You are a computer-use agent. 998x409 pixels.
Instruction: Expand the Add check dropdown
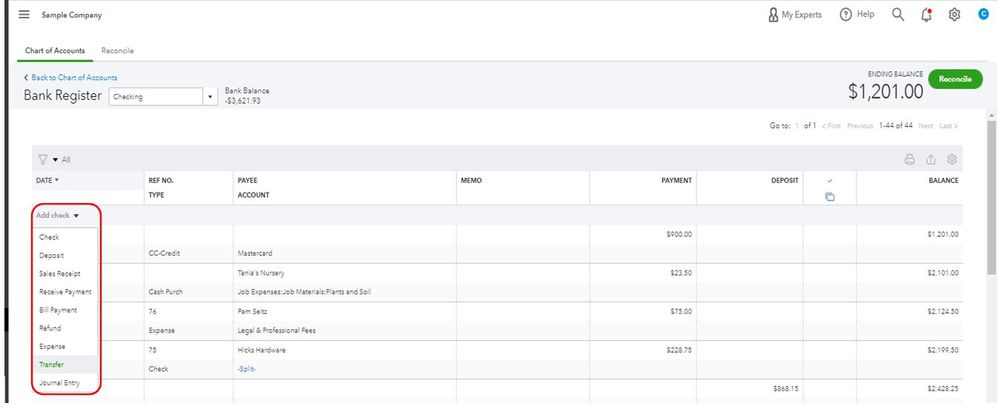click(57, 215)
